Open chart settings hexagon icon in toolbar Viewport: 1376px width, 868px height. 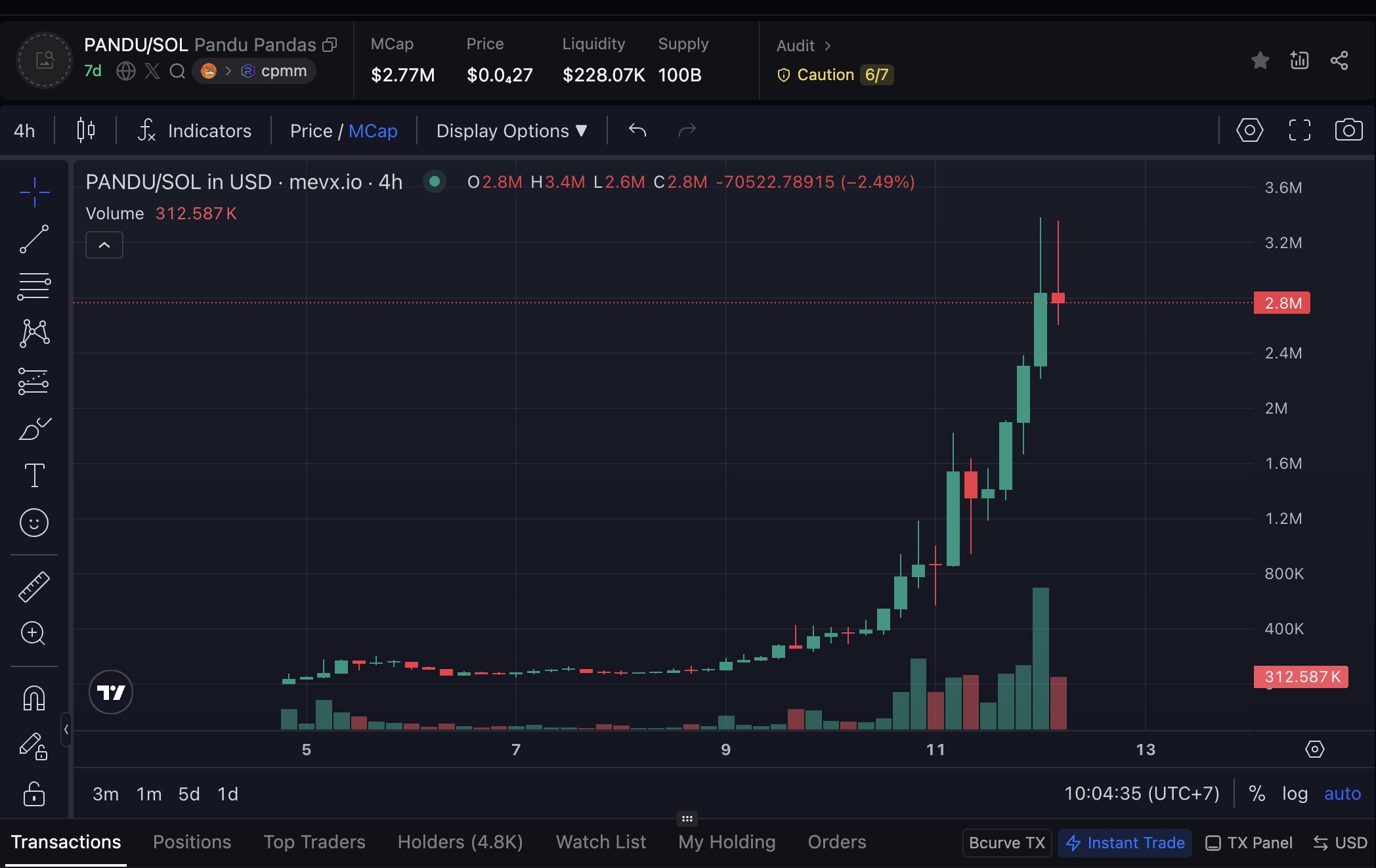point(1250,130)
